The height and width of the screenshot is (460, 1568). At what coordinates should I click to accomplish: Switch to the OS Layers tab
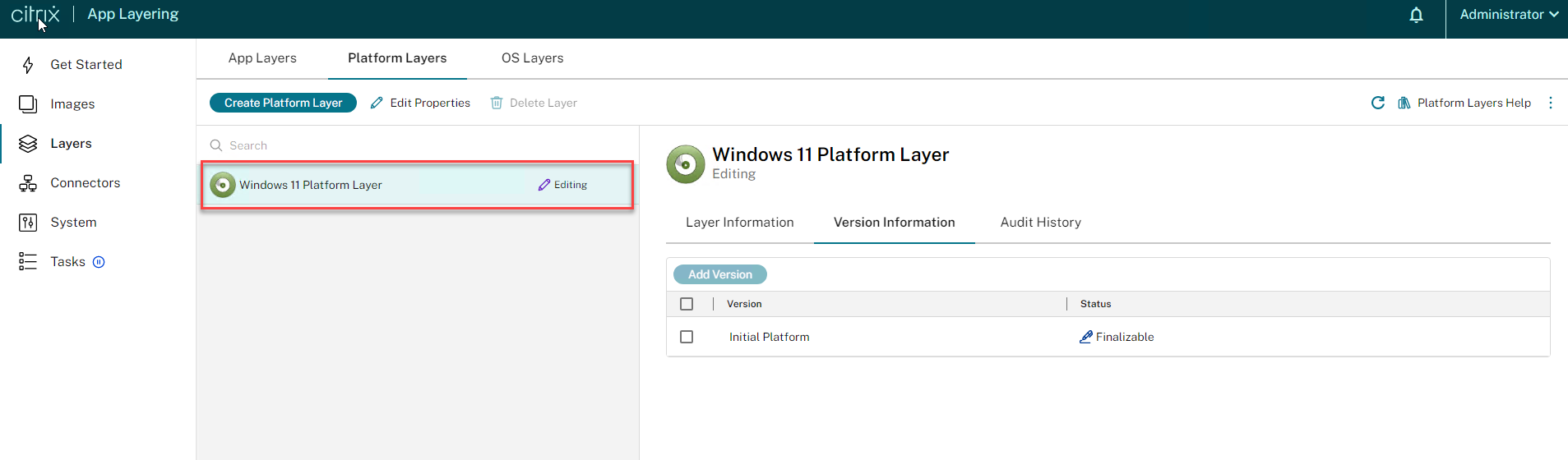532,58
